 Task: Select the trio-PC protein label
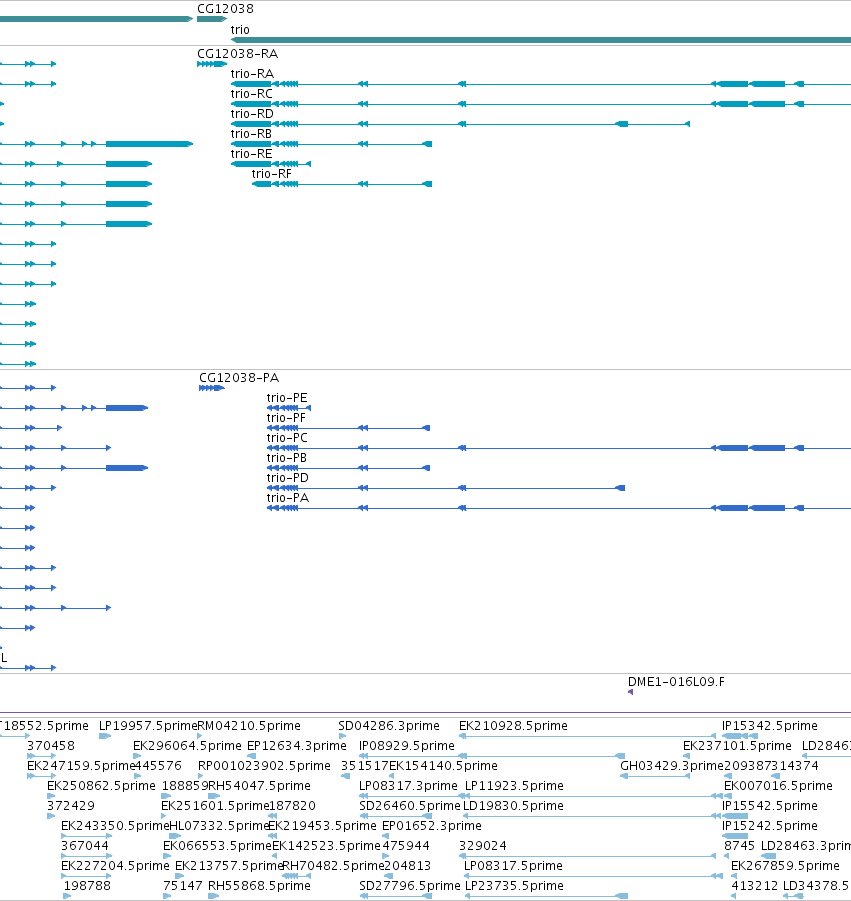(x=287, y=438)
